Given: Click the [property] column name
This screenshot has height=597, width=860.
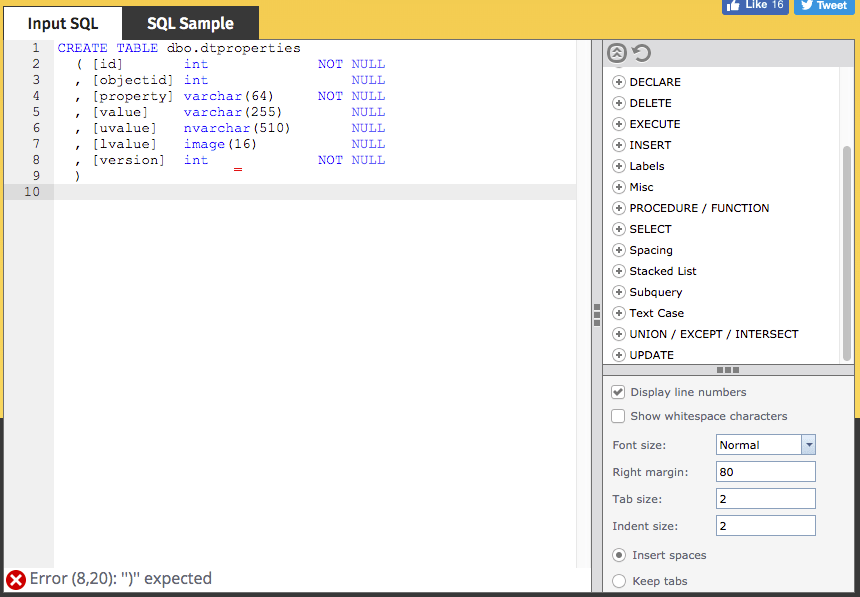Looking at the screenshot, I should click(133, 96).
